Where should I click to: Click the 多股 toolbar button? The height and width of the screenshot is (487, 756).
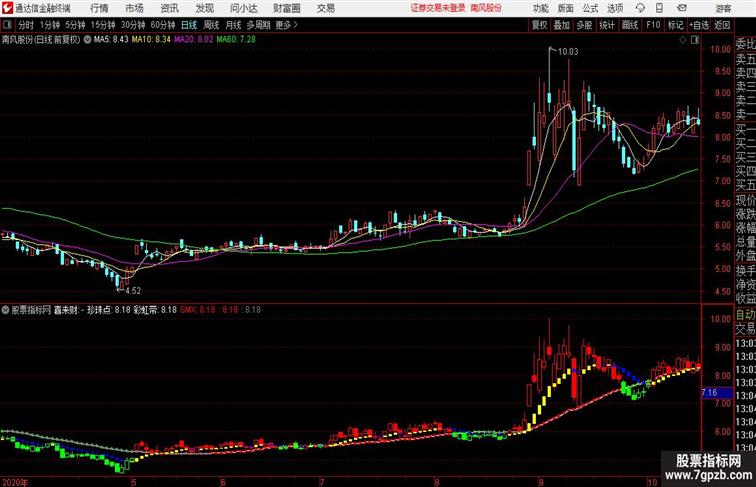click(584, 25)
